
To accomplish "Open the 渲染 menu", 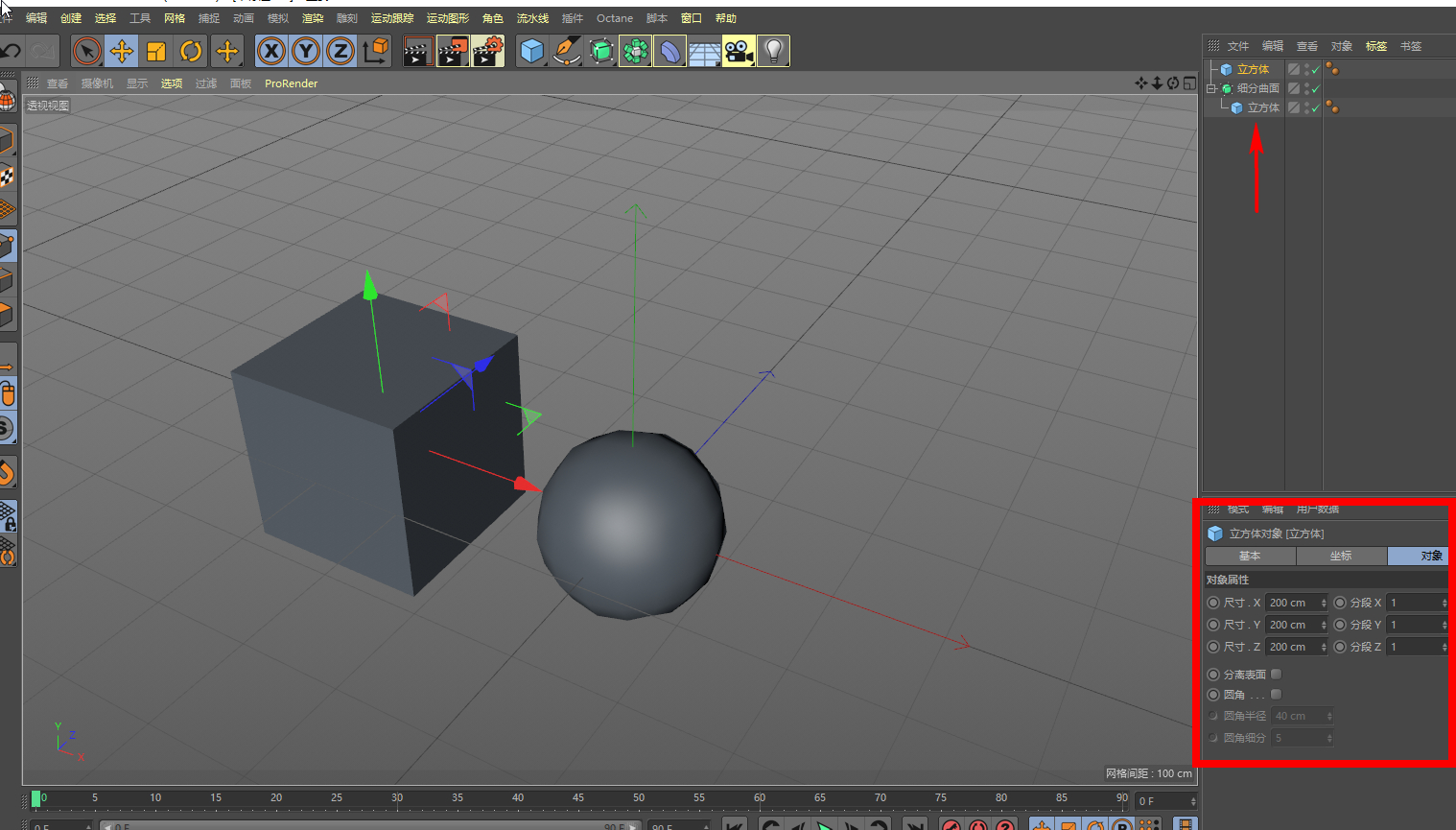I will pos(313,18).
